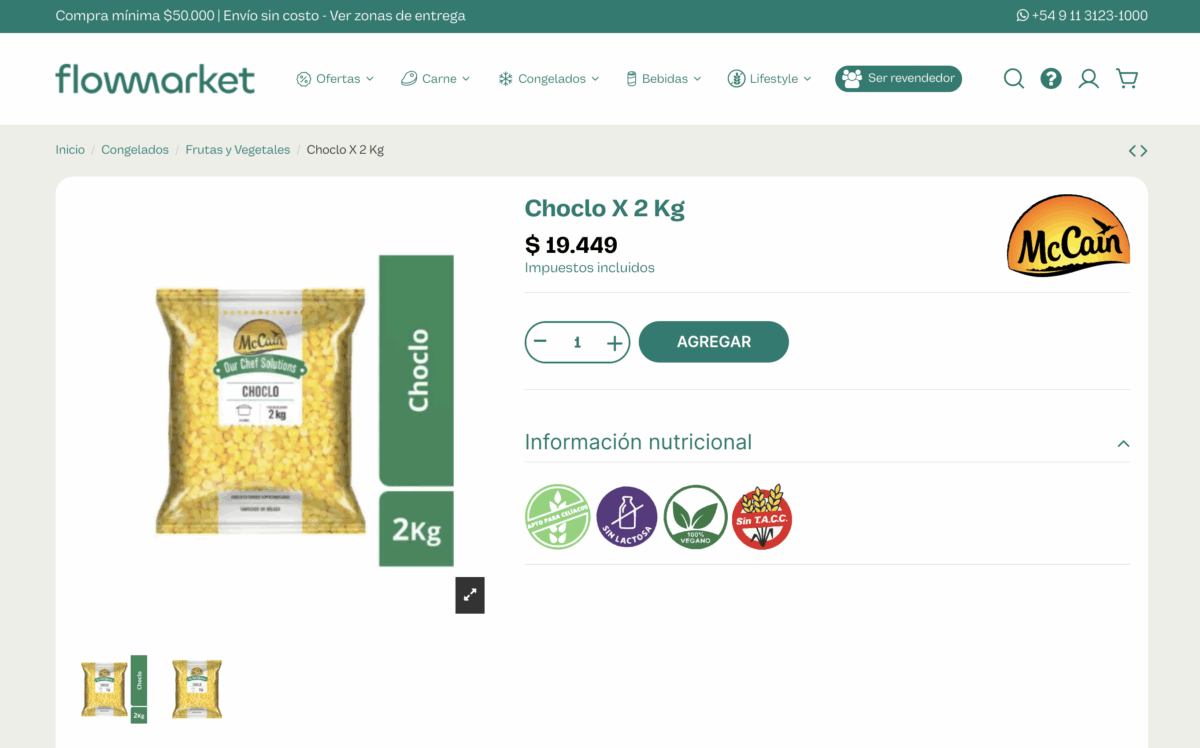Decrease quantity with the minus button

pyautogui.click(x=541, y=342)
